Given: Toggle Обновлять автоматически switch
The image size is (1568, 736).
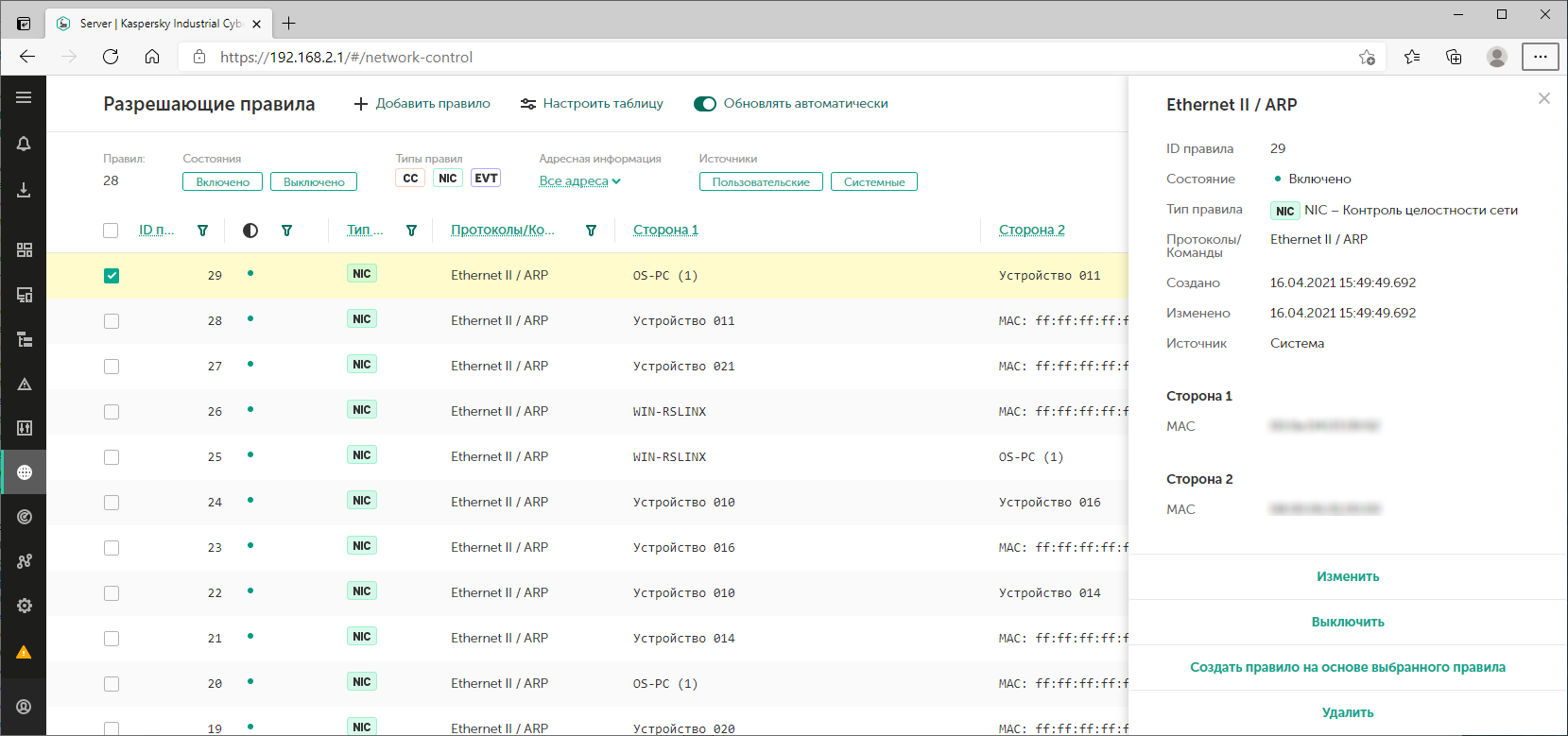Looking at the screenshot, I should (x=705, y=104).
